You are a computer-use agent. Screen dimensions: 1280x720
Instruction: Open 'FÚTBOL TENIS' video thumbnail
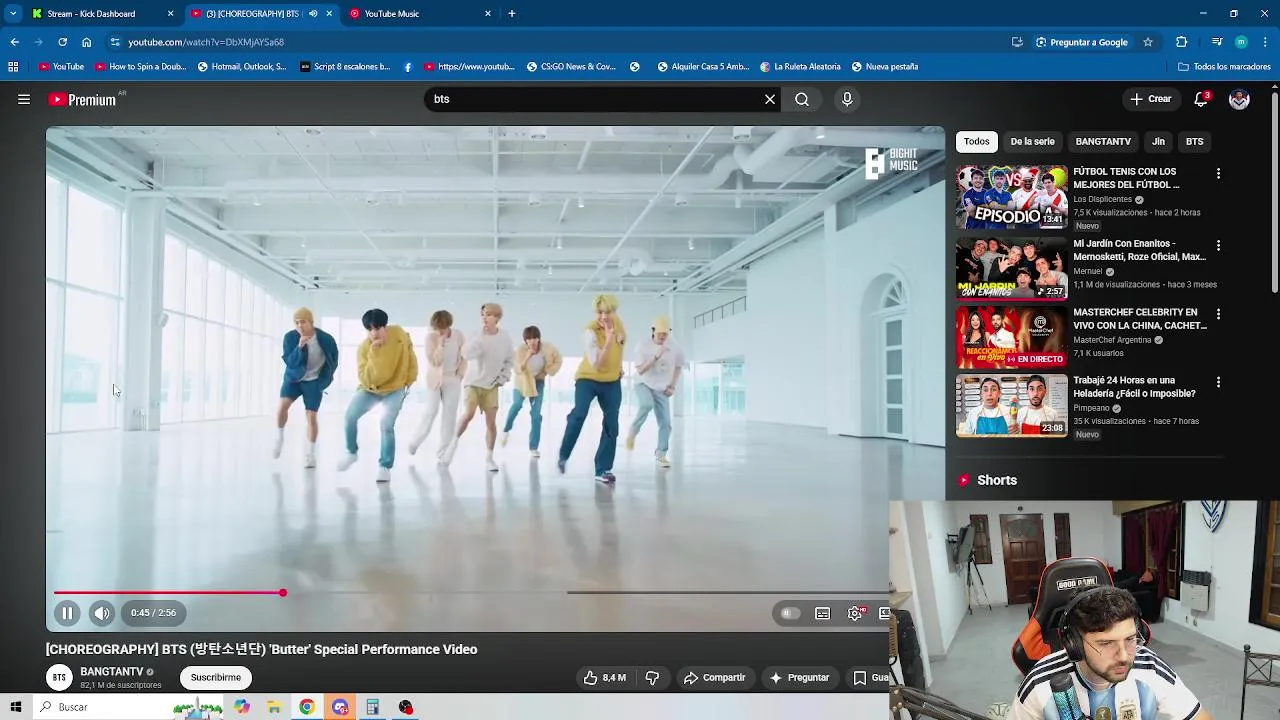[1011, 197]
